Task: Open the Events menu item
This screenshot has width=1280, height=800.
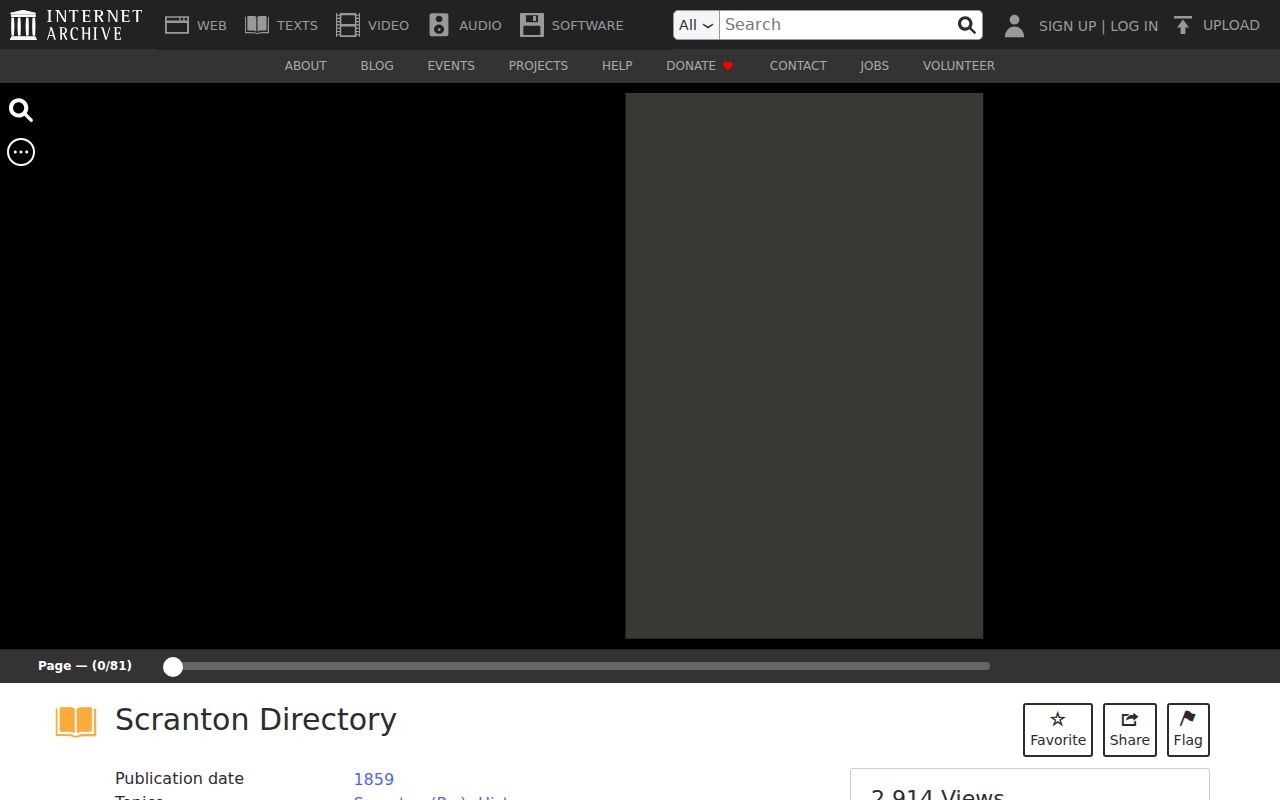Action: 451,66
